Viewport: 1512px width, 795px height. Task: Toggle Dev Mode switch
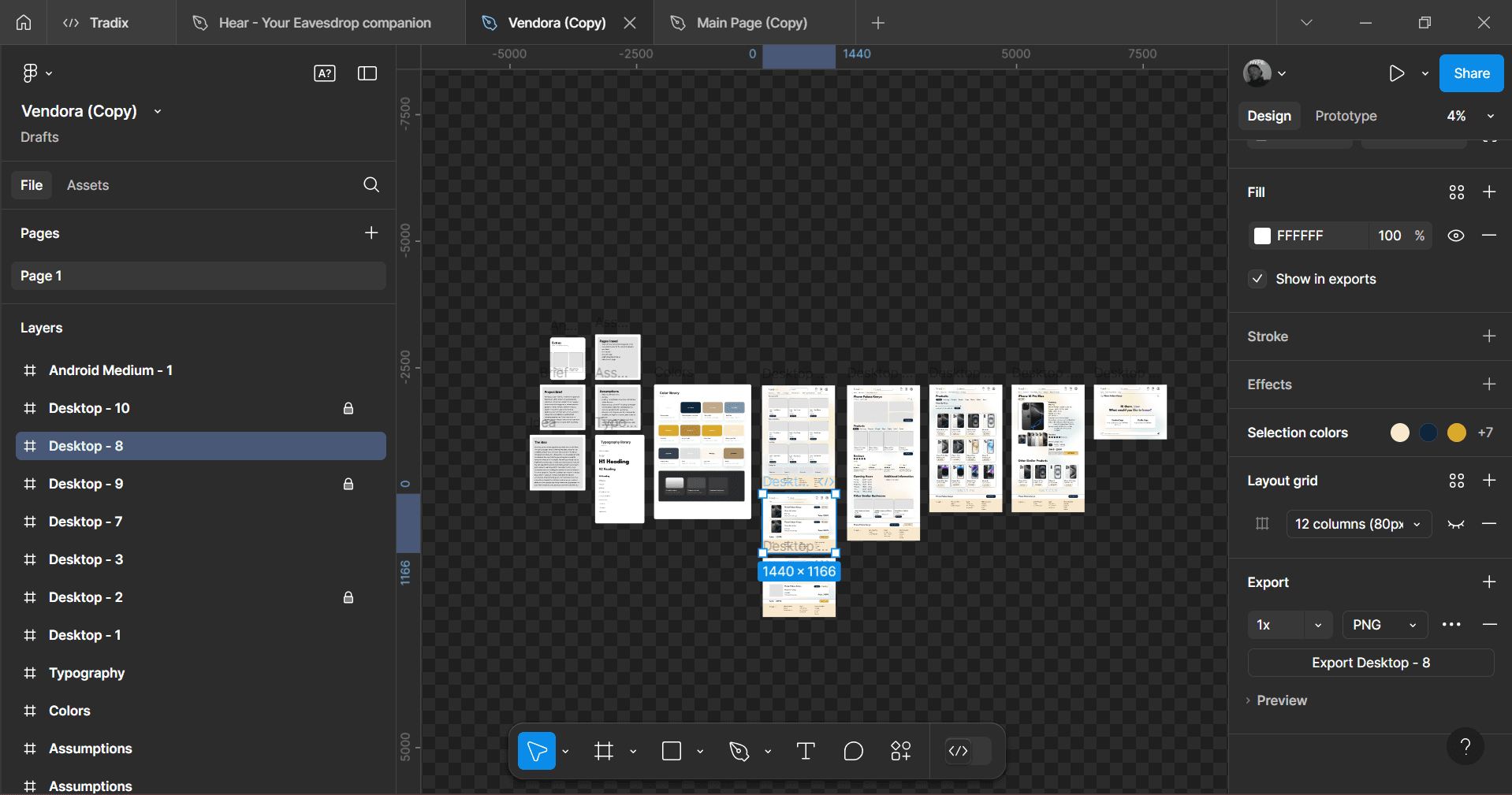point(967,751)
